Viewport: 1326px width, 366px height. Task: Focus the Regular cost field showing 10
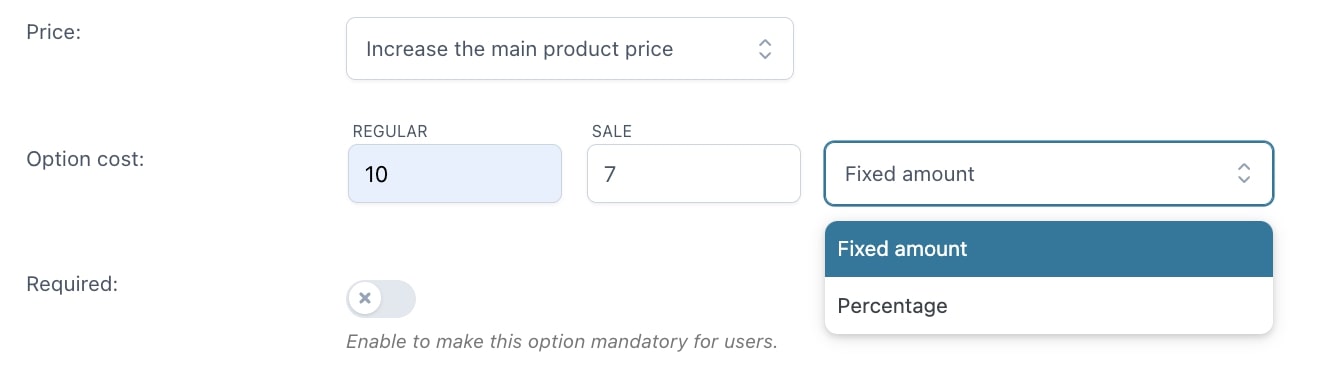tap(455, 174)
